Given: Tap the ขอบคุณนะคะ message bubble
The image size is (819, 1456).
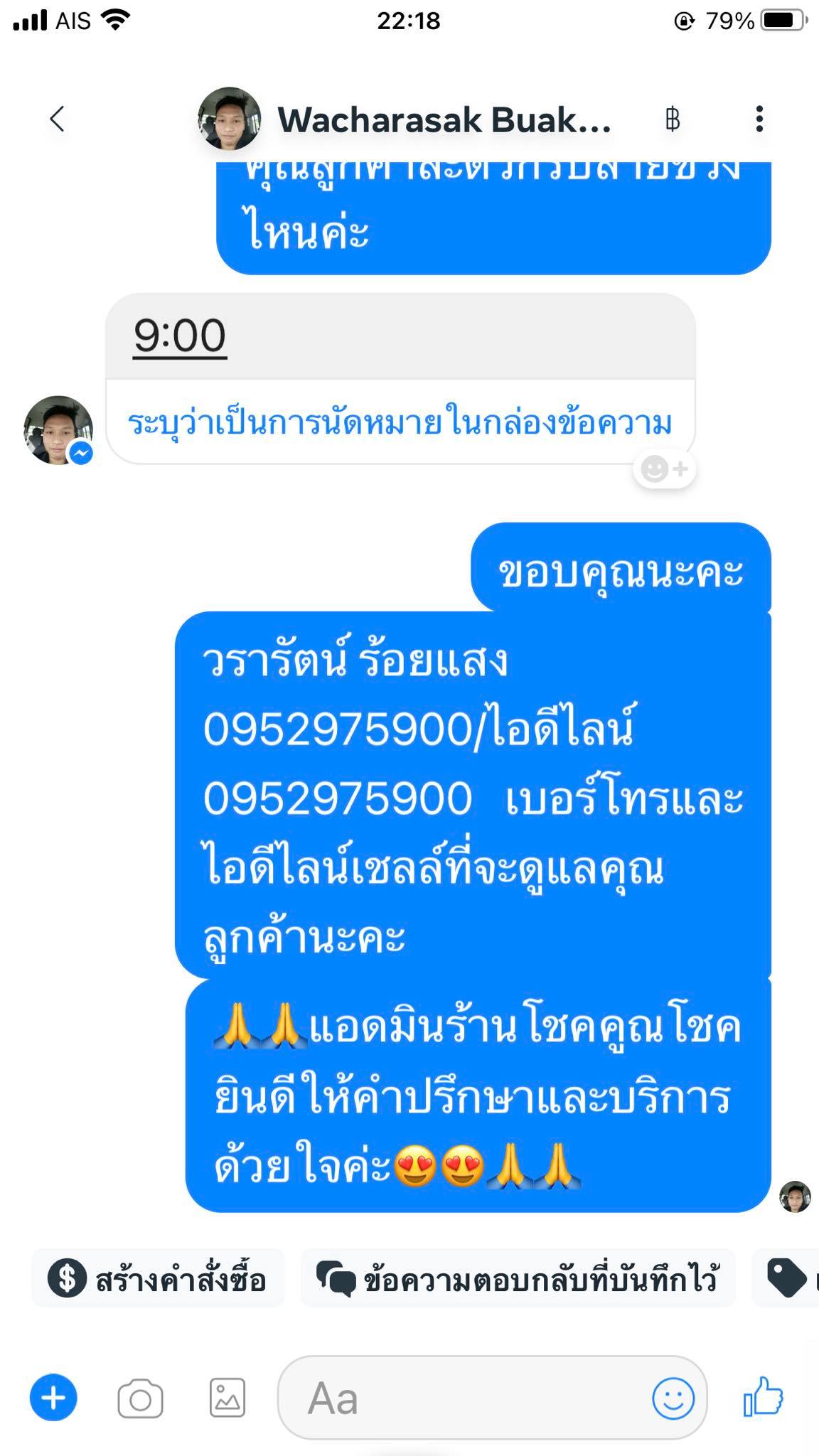Looking at the screenshot, I should point(621,569).
